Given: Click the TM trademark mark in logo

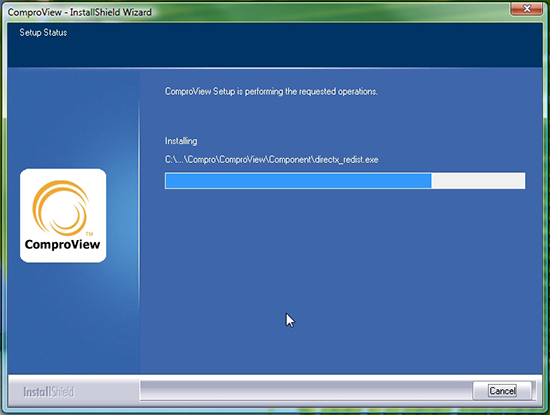Looking at the screenshot, I should pos(89,234).
